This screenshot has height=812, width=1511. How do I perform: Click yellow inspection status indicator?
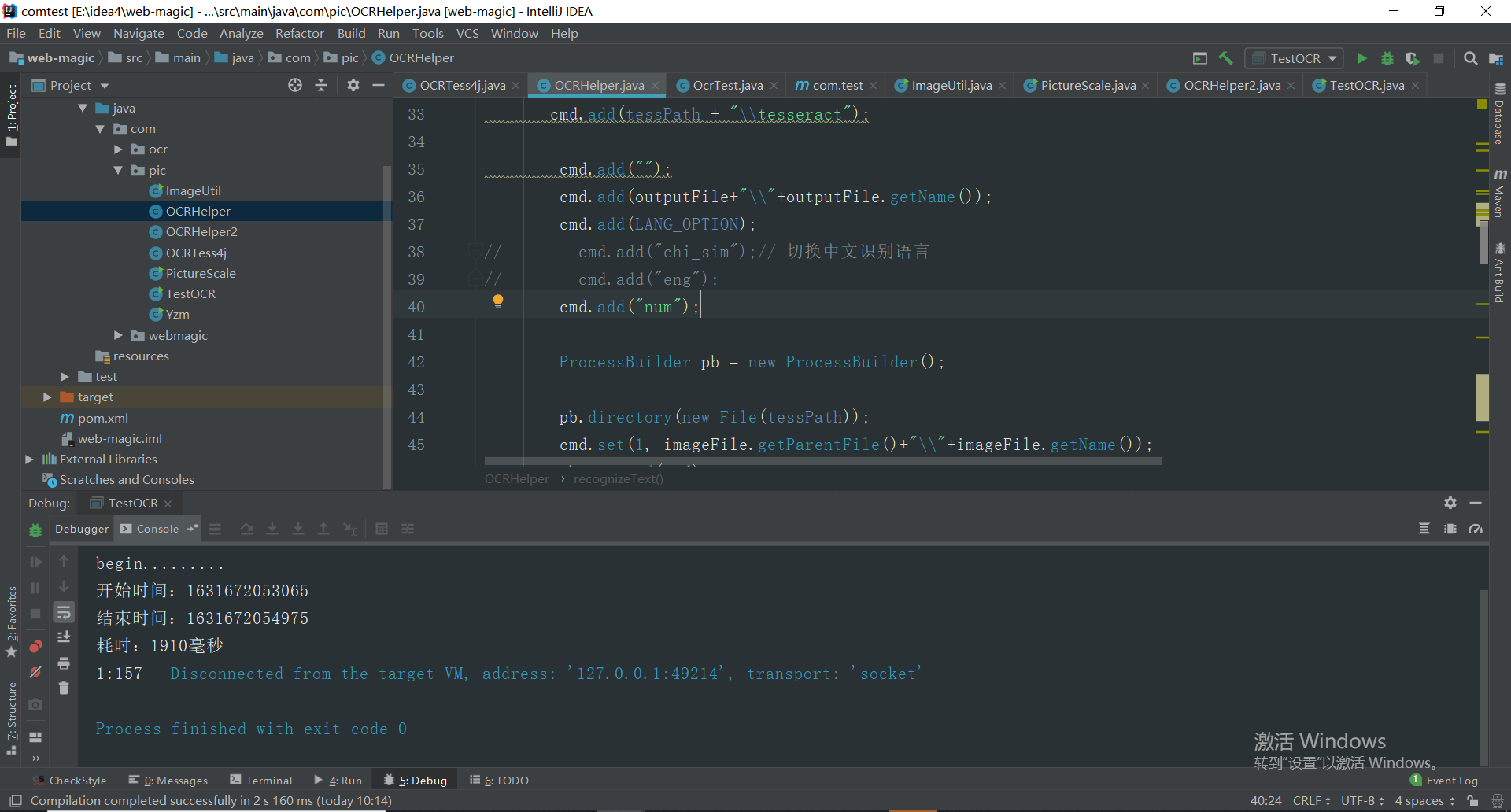click(x=1482, y=104)
